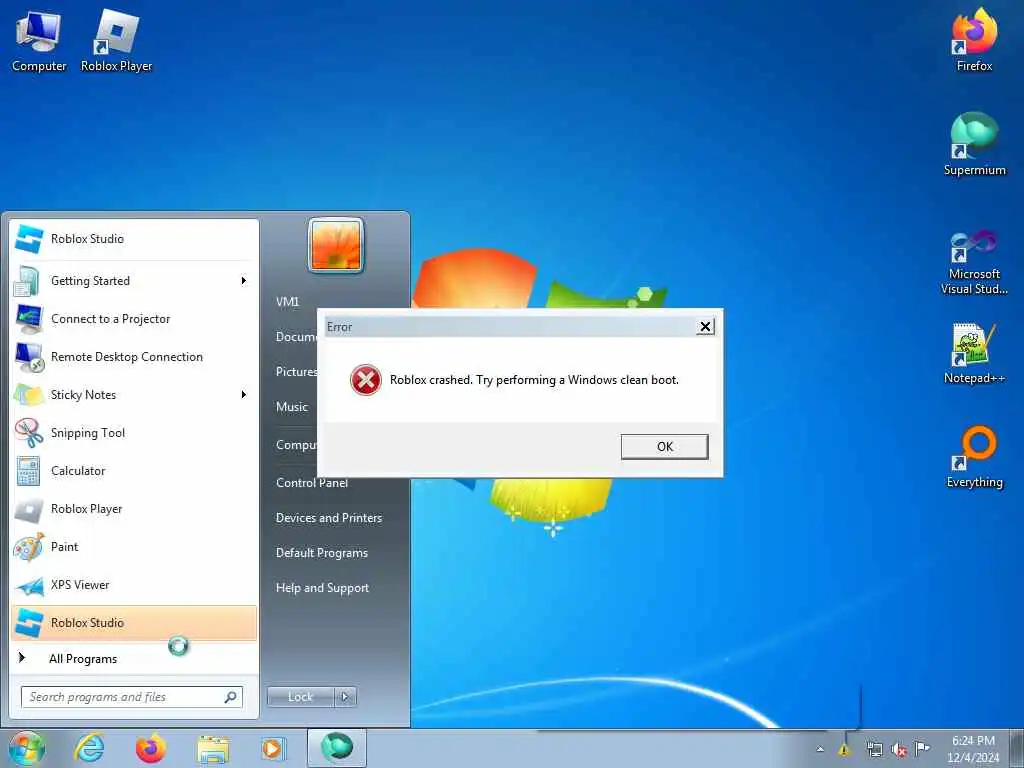
Task: Open VM1 user folder link
Action: click(x=287, y=302)
